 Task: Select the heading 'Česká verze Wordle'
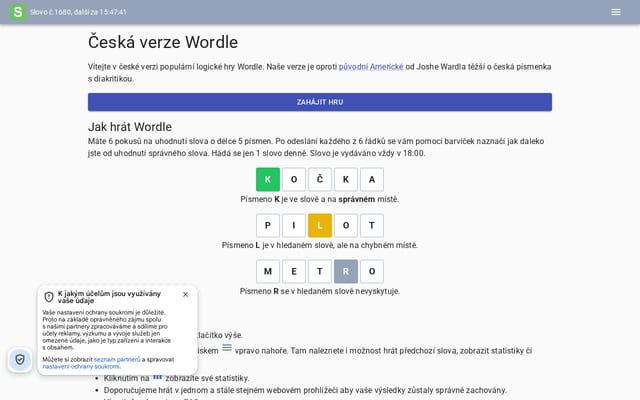click(162, 42)
